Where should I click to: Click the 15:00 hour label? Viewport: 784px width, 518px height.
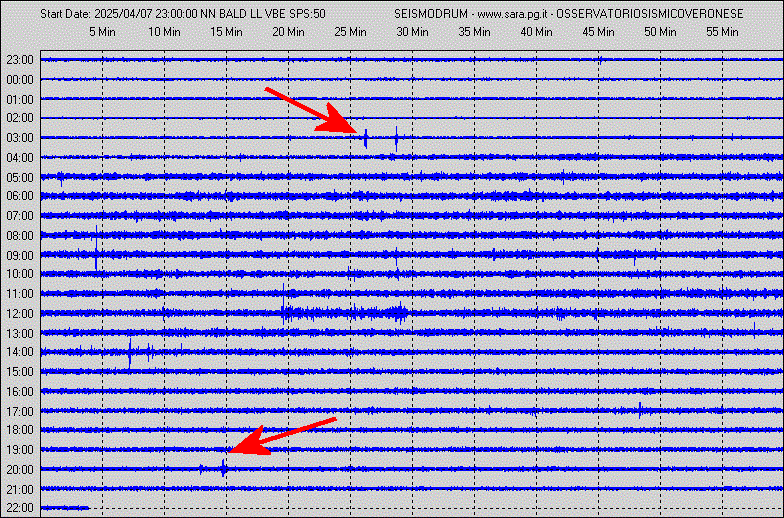[x=20, y=372]
